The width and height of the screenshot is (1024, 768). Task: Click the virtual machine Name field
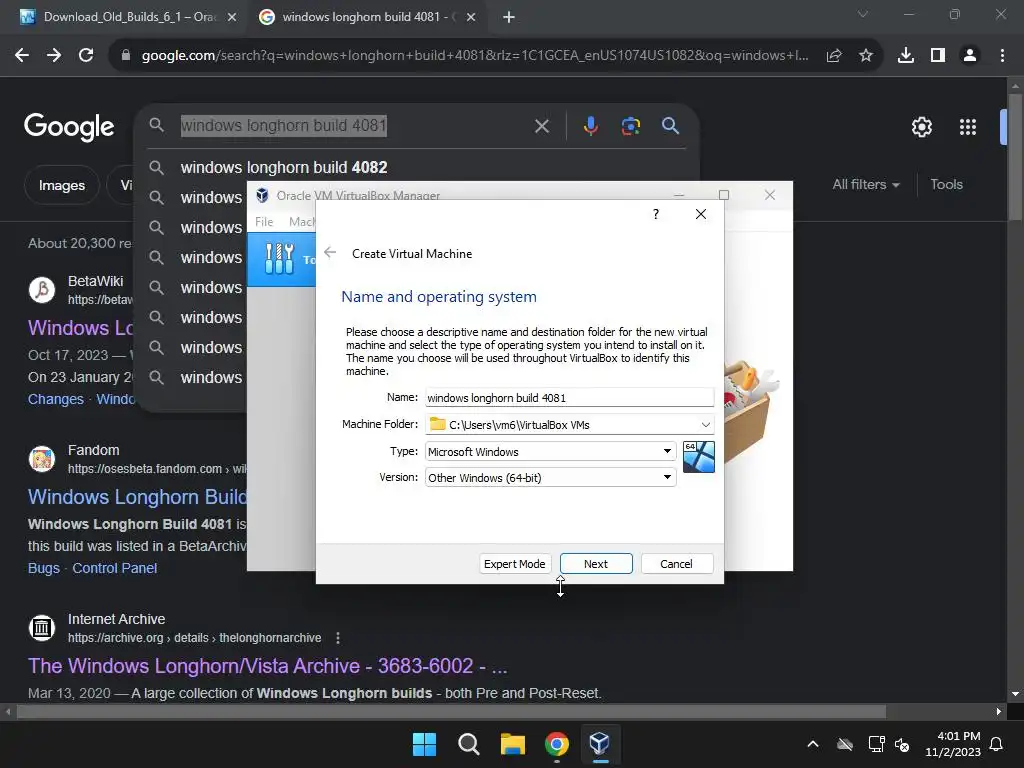[x=569, y=397]
